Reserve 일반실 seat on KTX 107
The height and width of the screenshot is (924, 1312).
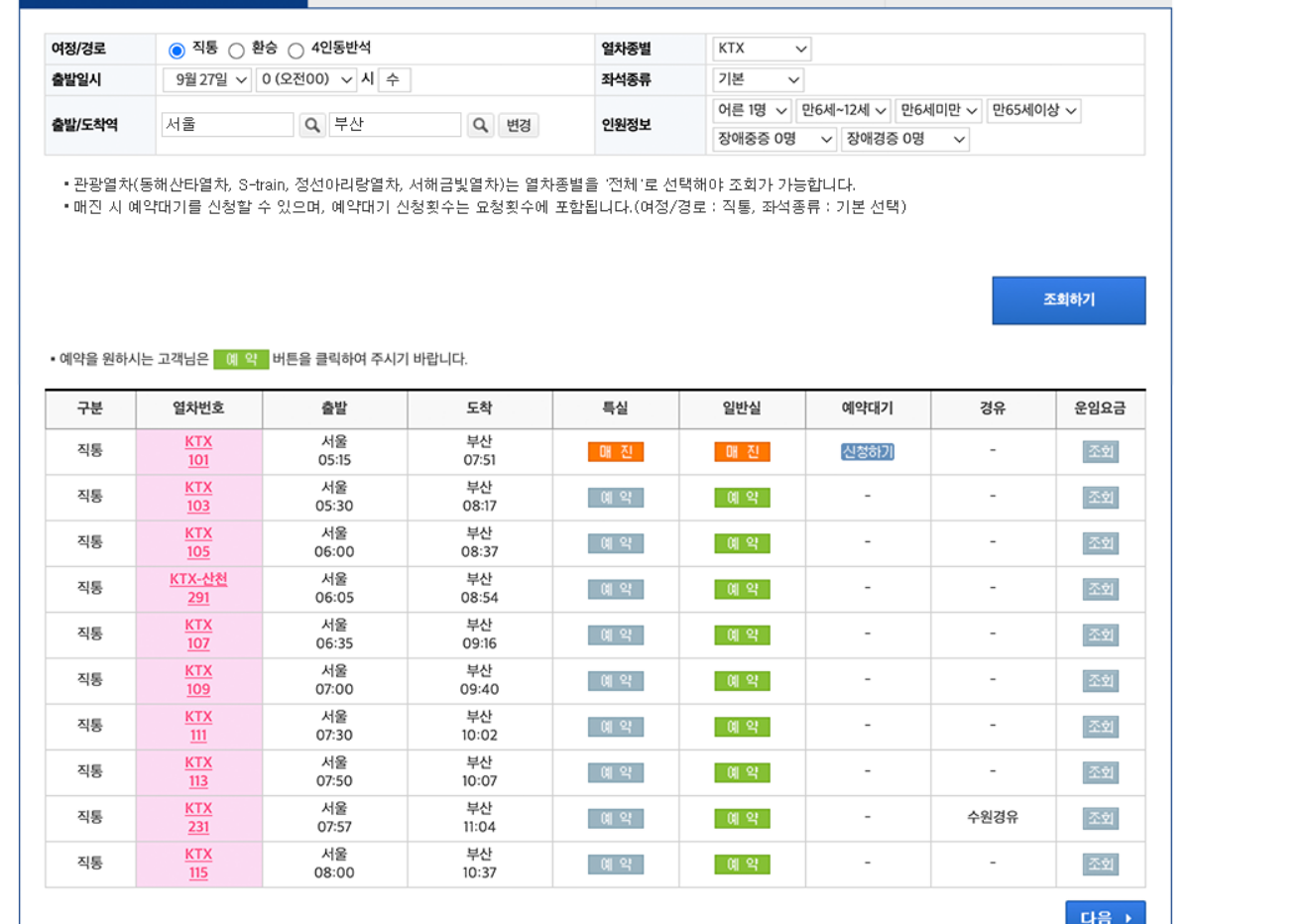742,635
